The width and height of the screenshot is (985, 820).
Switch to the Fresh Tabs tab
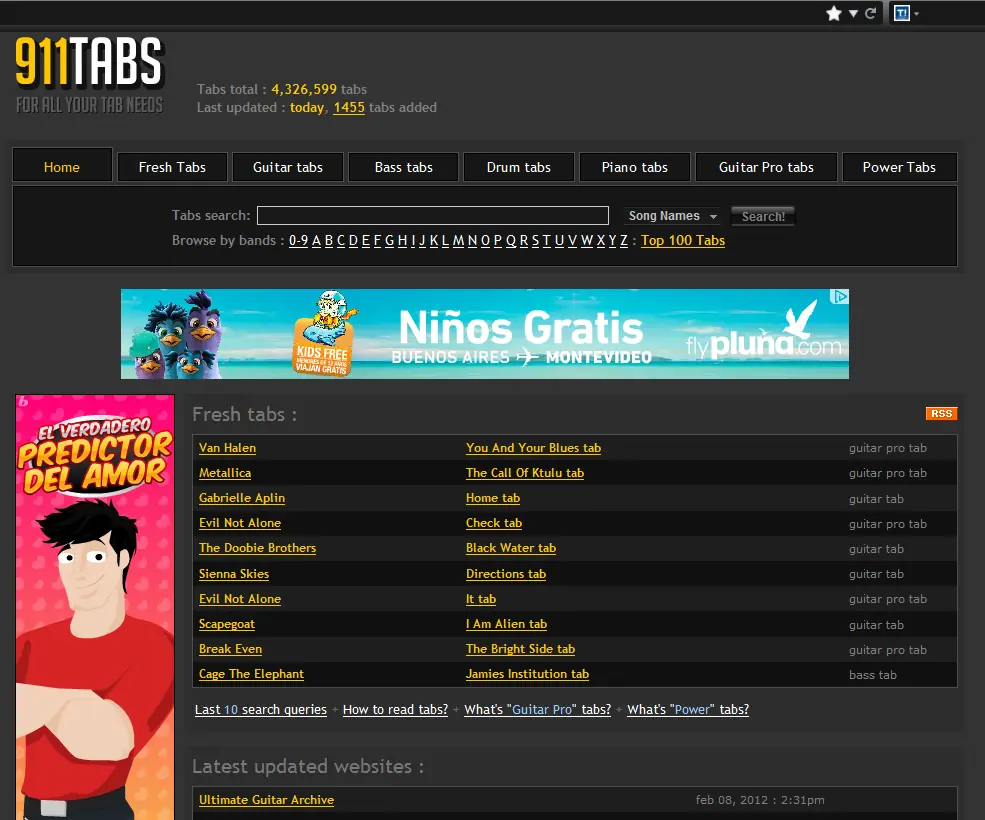172,167
